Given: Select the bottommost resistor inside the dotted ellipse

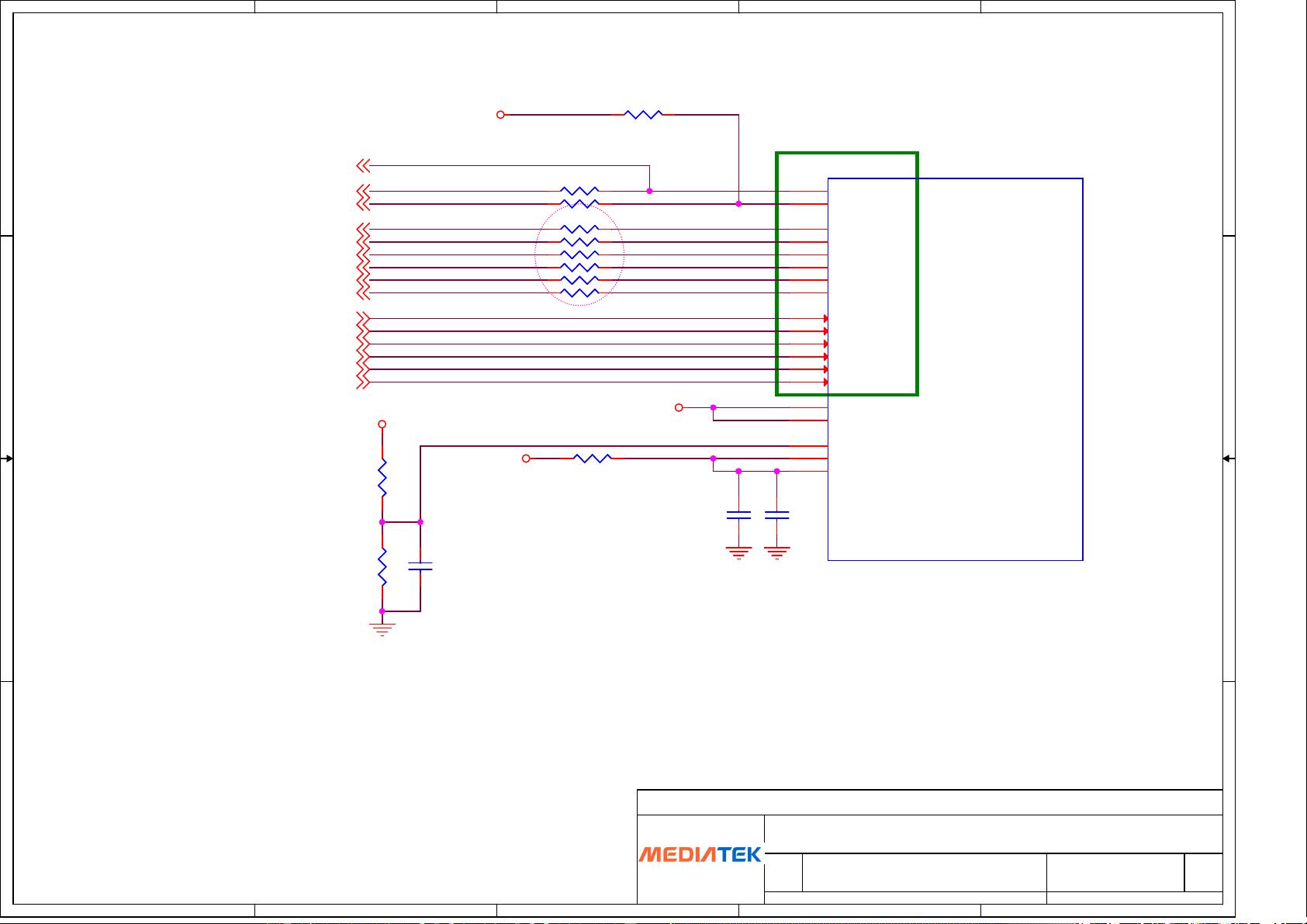Looking at the screenshot, I should (579, 292).
